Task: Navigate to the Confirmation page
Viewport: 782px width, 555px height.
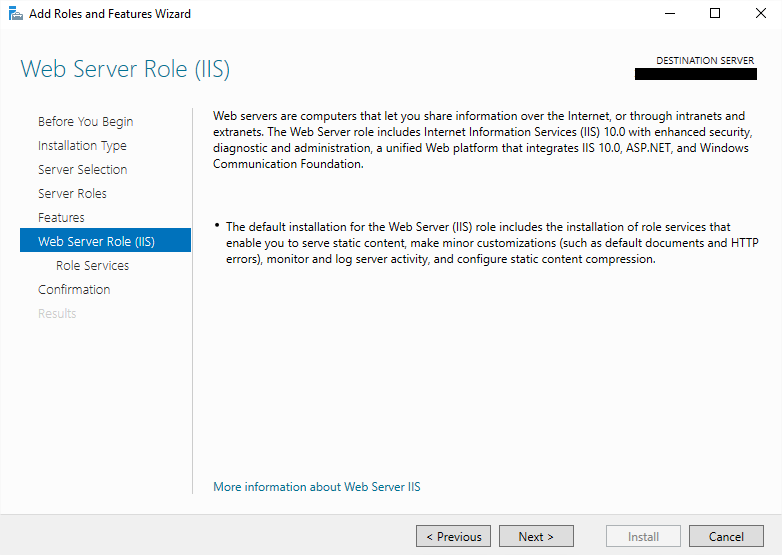Action: tap(74, 290)
